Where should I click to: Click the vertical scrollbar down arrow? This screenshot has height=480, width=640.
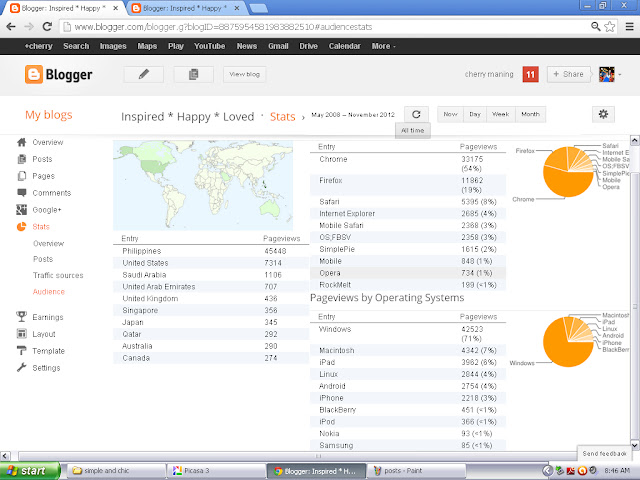click(x=635, y=445)
